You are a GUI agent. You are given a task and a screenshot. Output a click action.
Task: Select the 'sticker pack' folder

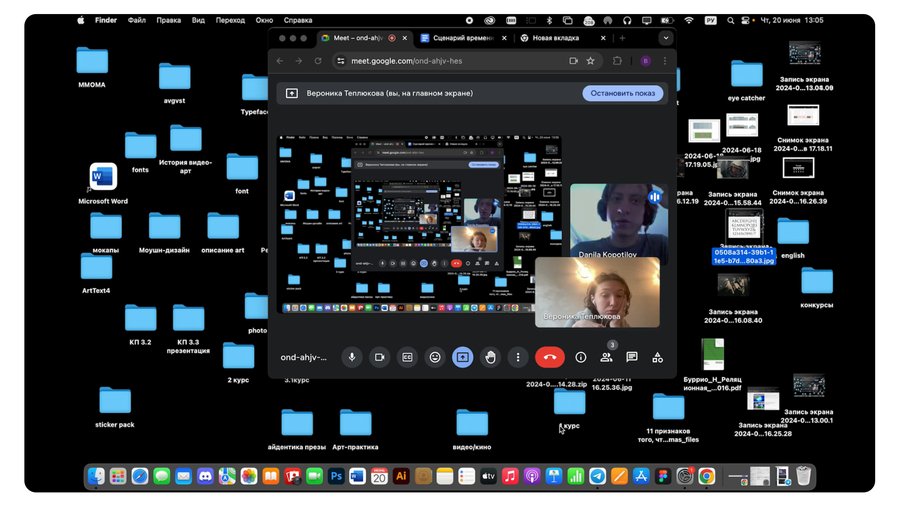(115, 407)
